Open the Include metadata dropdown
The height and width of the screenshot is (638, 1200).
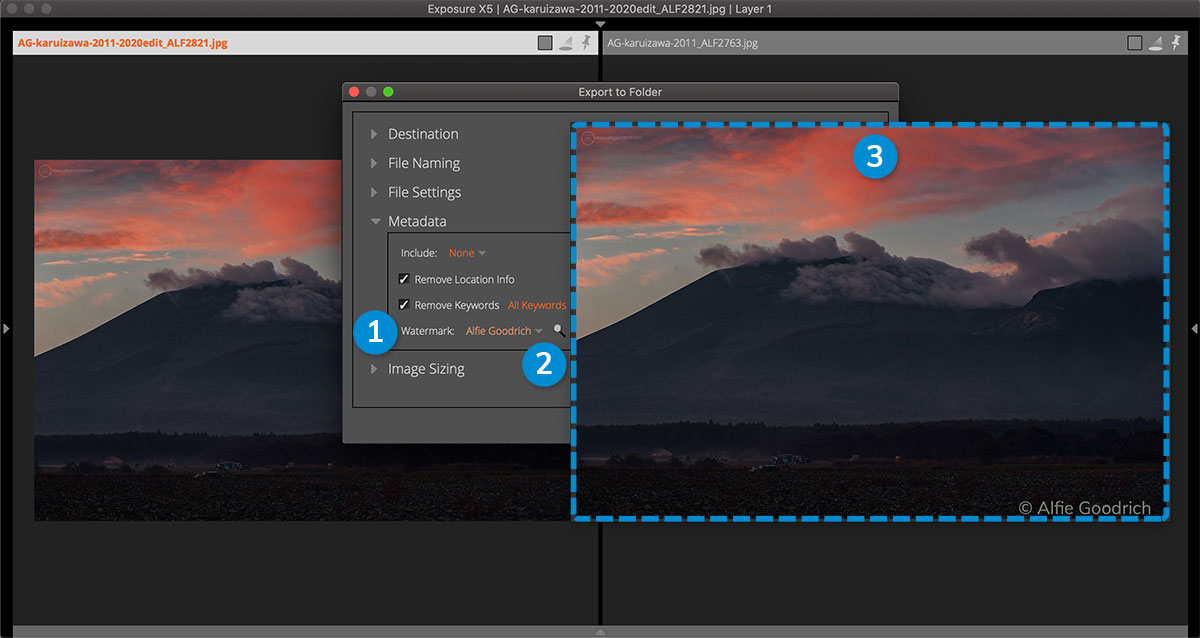click(467, 253)
